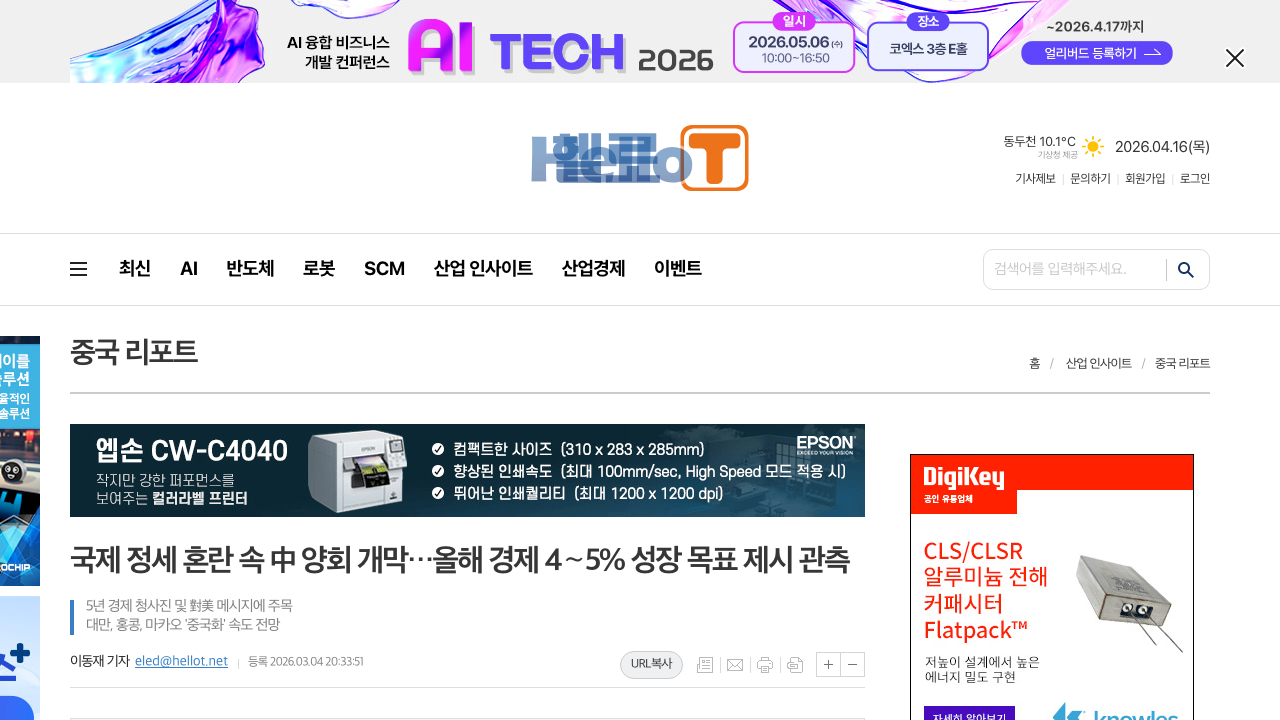Click the HelloT site logo
The width and height of the screenshot is (1280, 720).
[x=640, y=158]
